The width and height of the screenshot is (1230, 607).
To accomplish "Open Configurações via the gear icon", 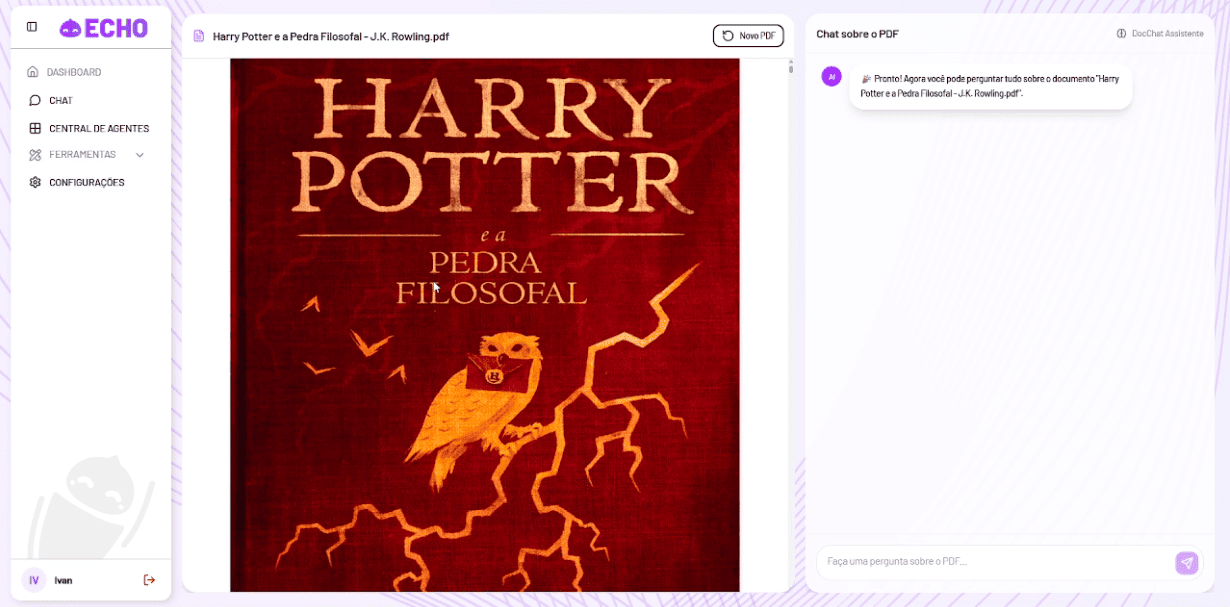I will 35,183.
